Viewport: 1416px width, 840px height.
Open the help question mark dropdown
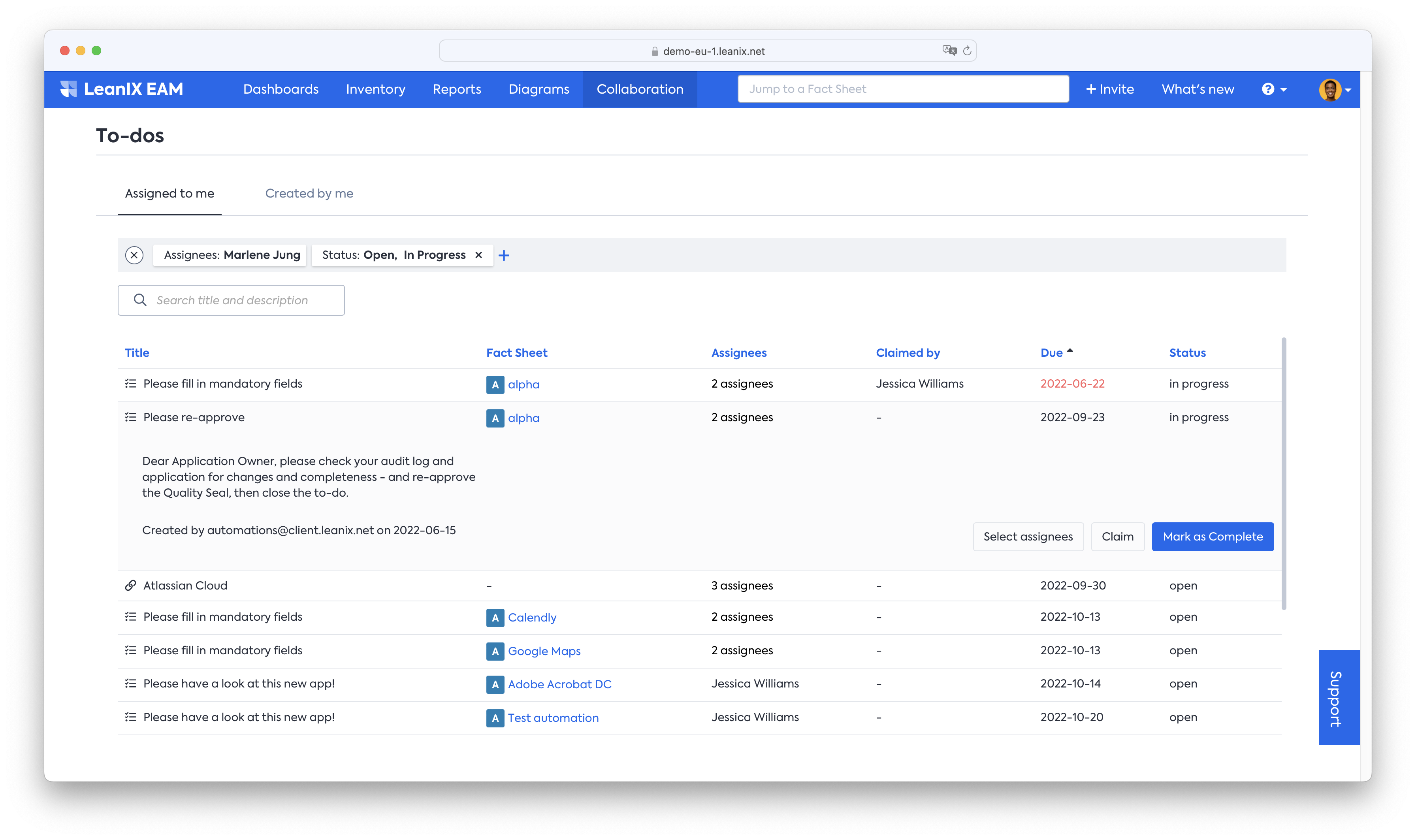(x=1273, y=89)
